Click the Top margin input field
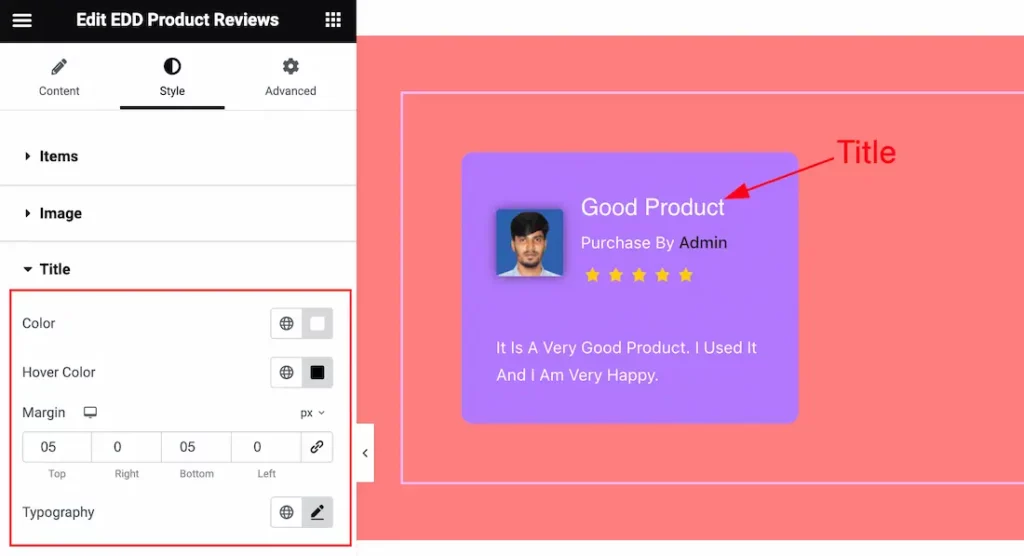 point(57,447)
